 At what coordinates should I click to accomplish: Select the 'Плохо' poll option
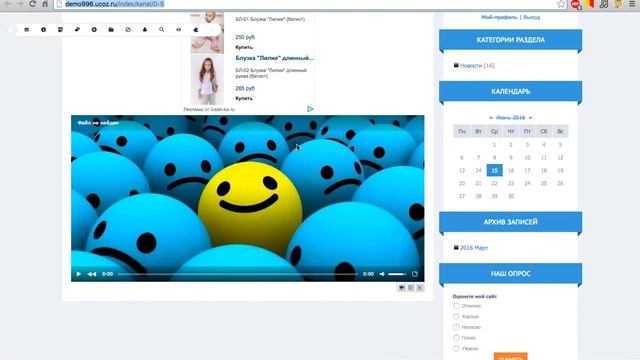click(x=456, y=338)
